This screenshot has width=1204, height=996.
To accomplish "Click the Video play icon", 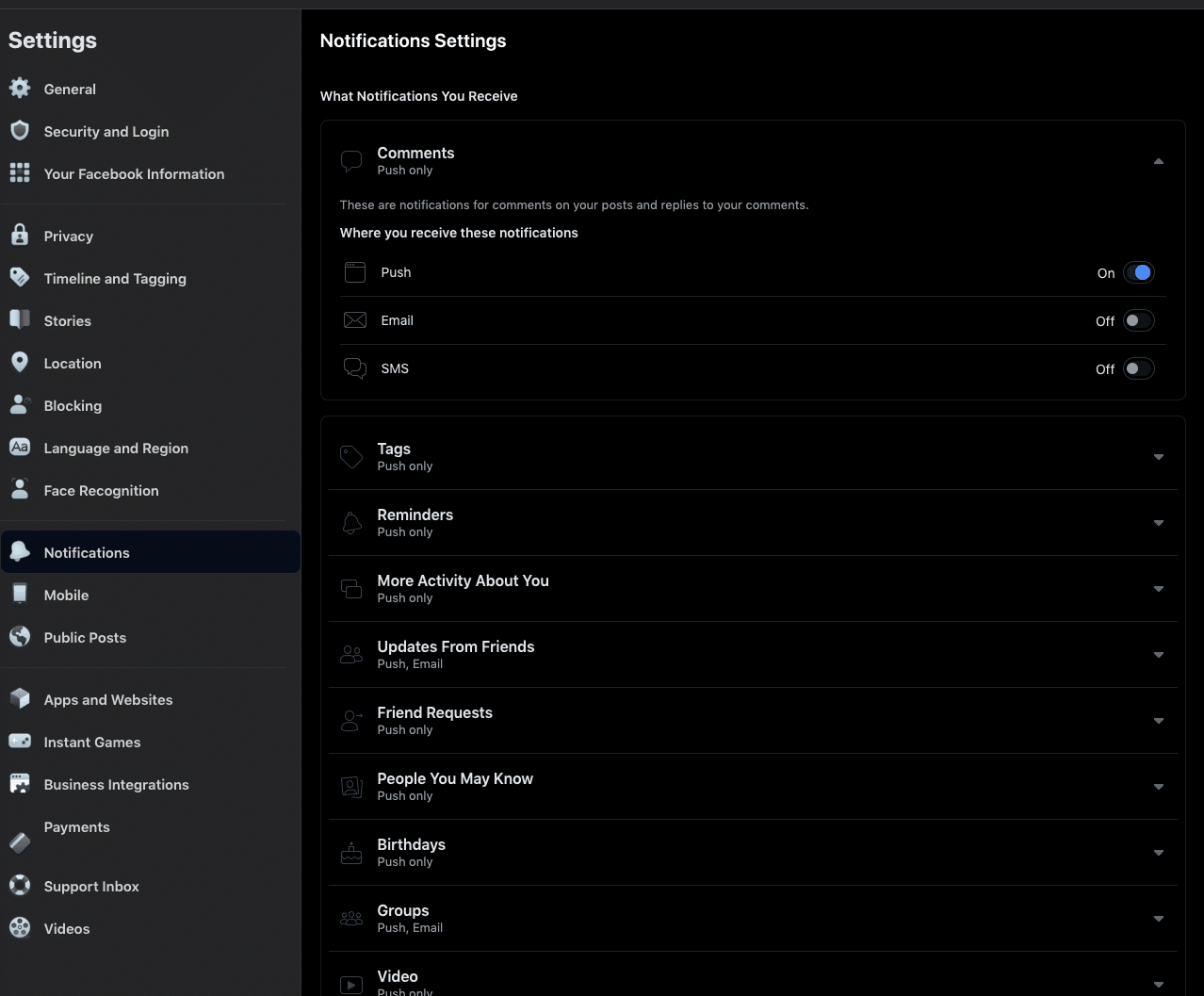I will point(351,985).
